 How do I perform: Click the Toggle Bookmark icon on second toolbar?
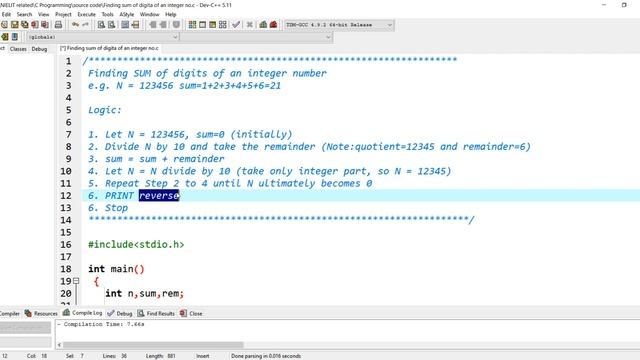[x=15, y=37]
